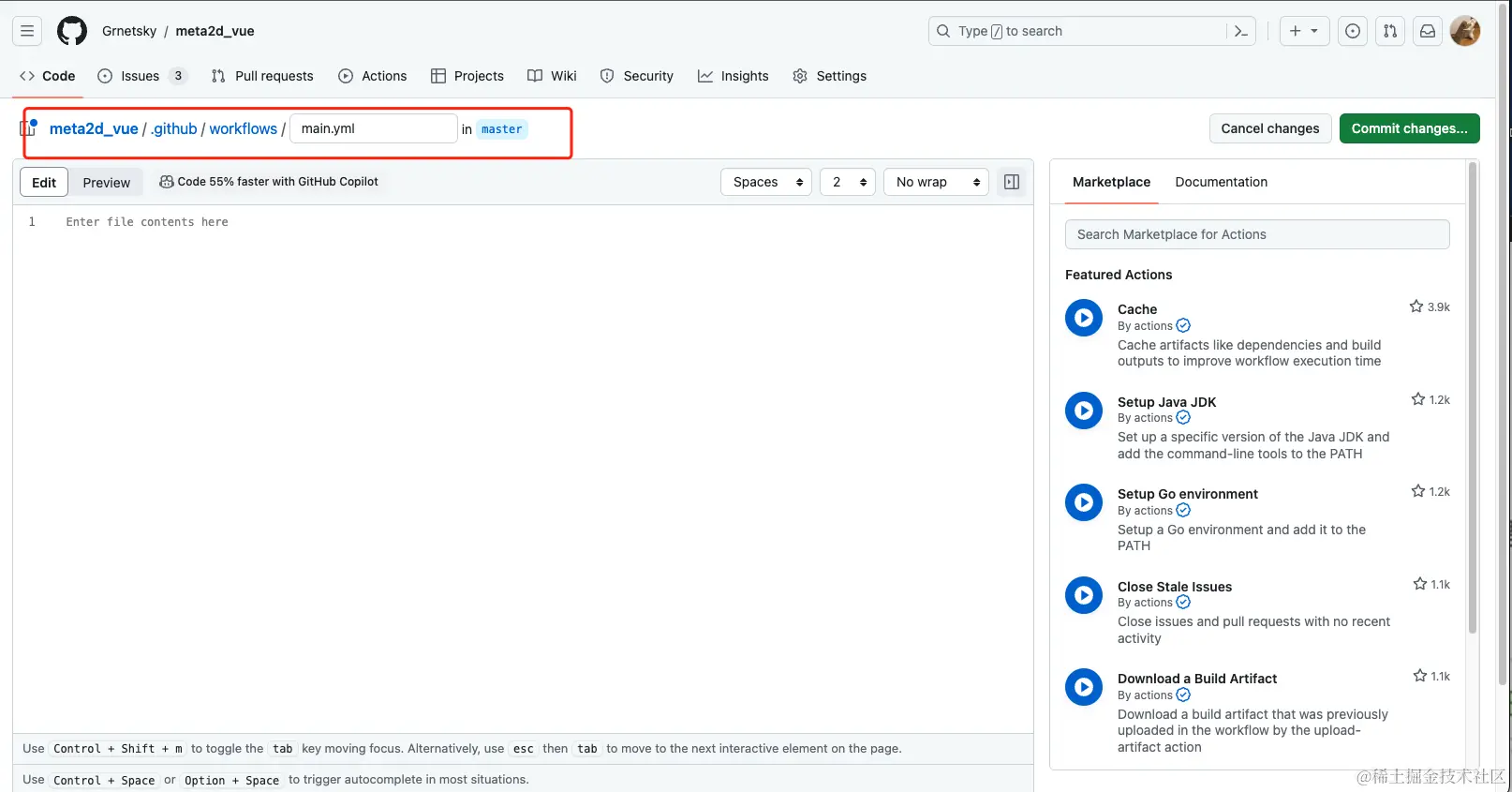Viewport: 1512px width, 792px height.
Task: Open the Security tab
Action: click(x=637, y=76)
